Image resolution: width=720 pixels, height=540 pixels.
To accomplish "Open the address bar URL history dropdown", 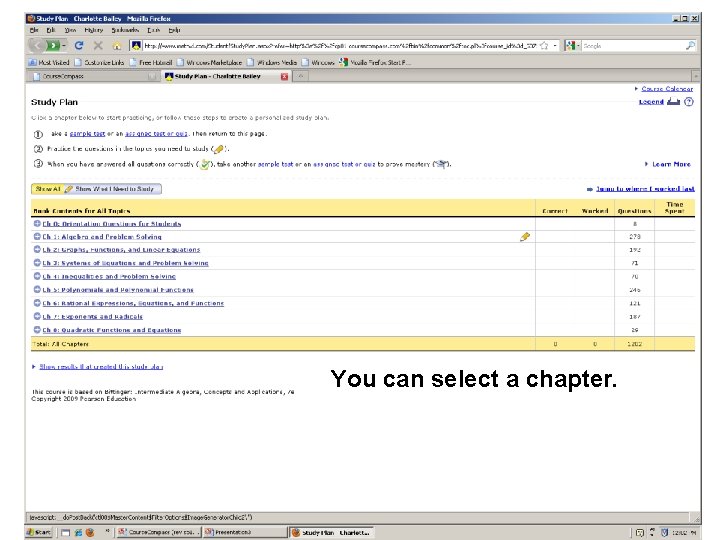I will (x=555, y=45).
